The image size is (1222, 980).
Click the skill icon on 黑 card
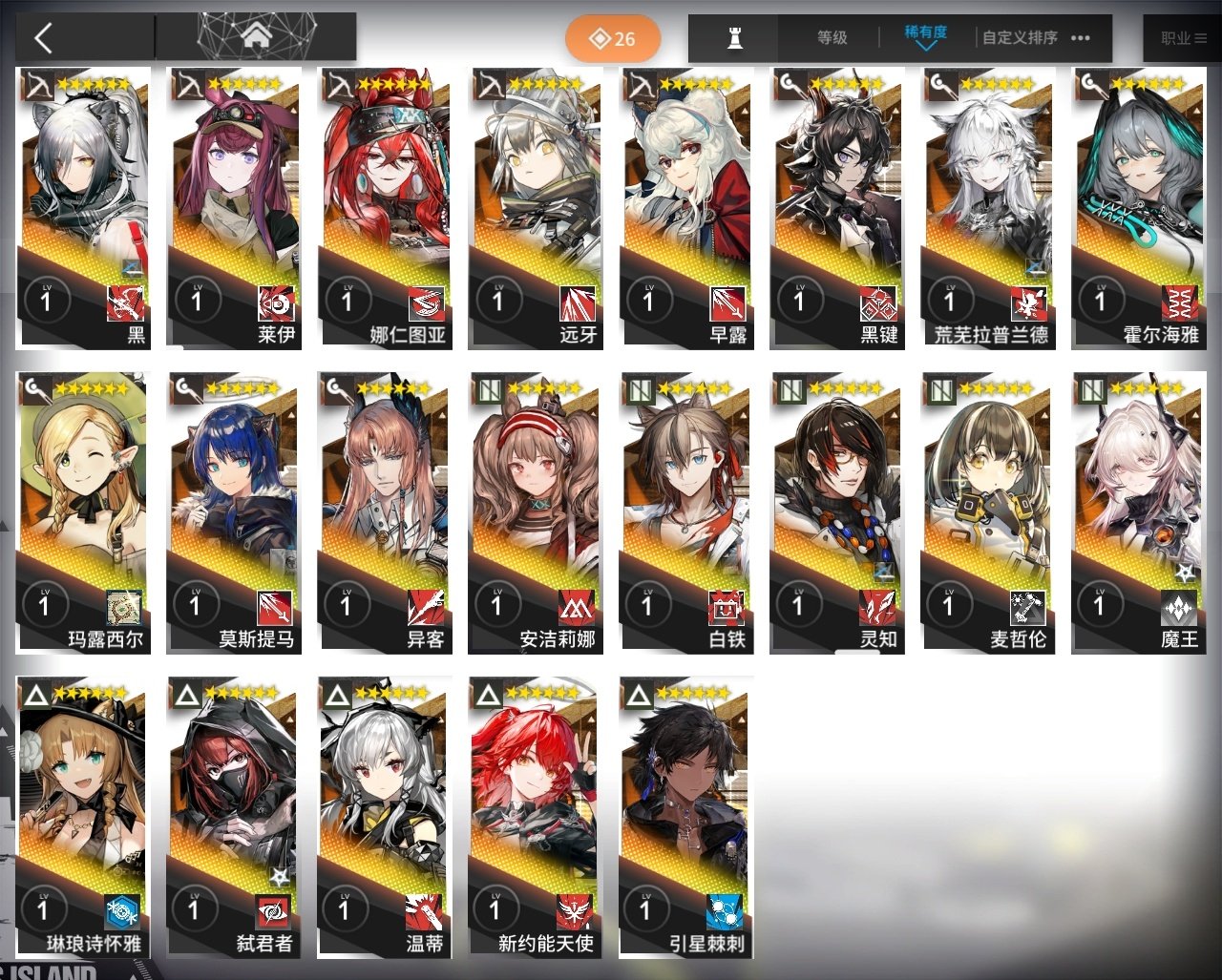point(125,303)
